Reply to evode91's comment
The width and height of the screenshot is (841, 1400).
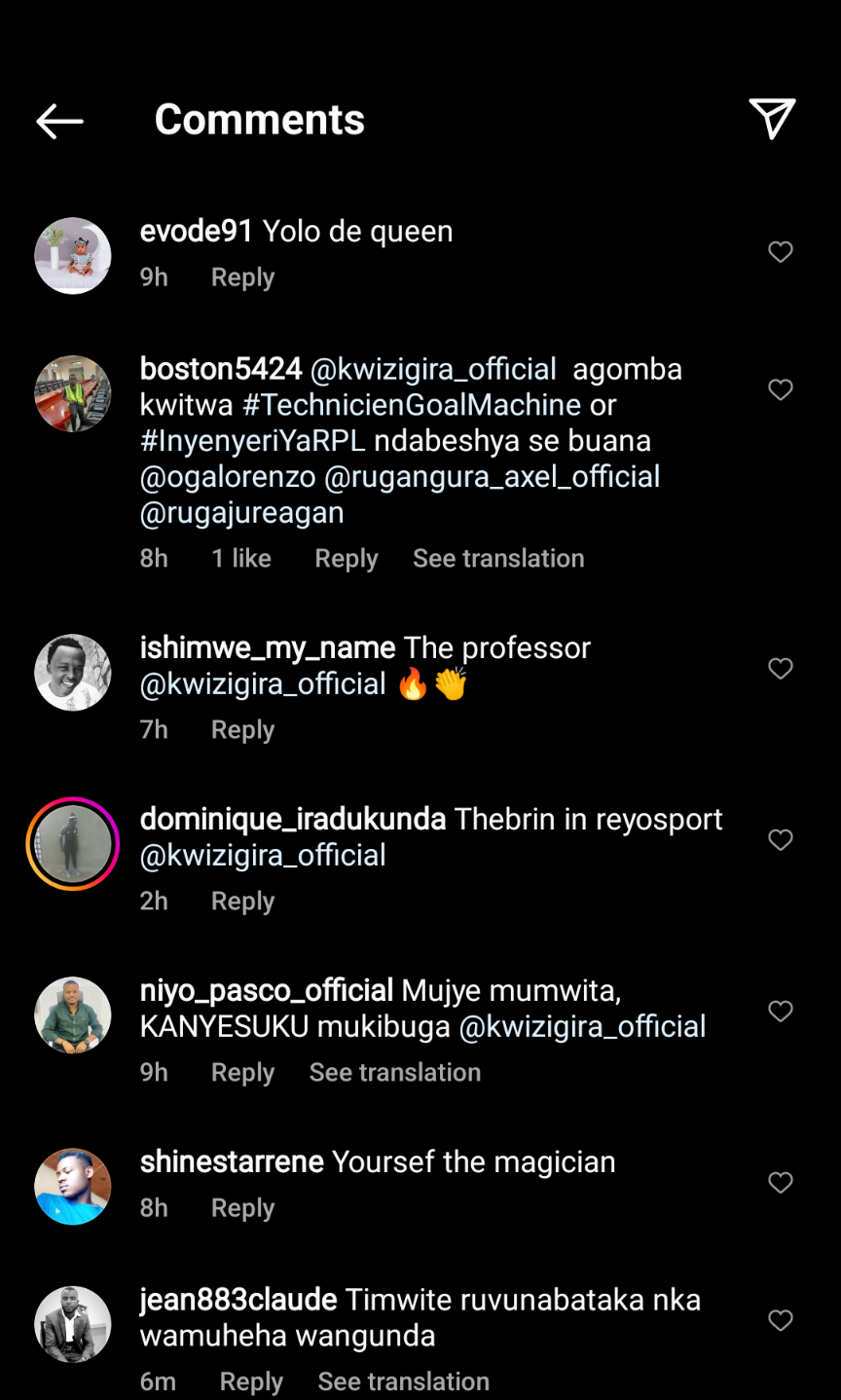point(242,277)
